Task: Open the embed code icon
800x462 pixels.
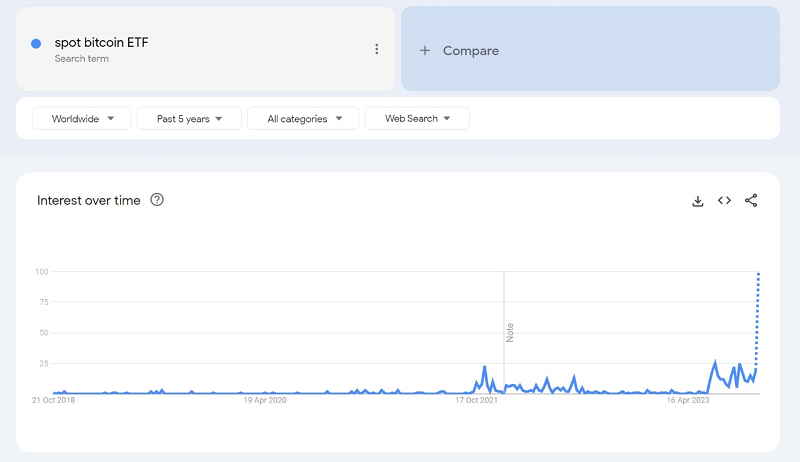Action: [x=724, y=201]
